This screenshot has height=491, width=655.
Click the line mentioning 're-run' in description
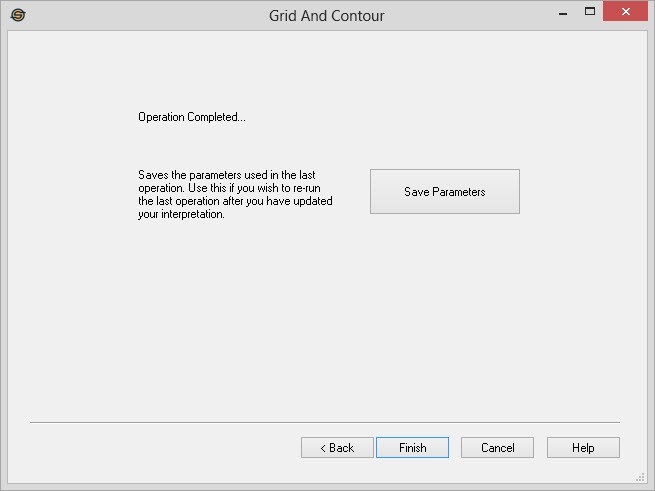click(236, 188)
